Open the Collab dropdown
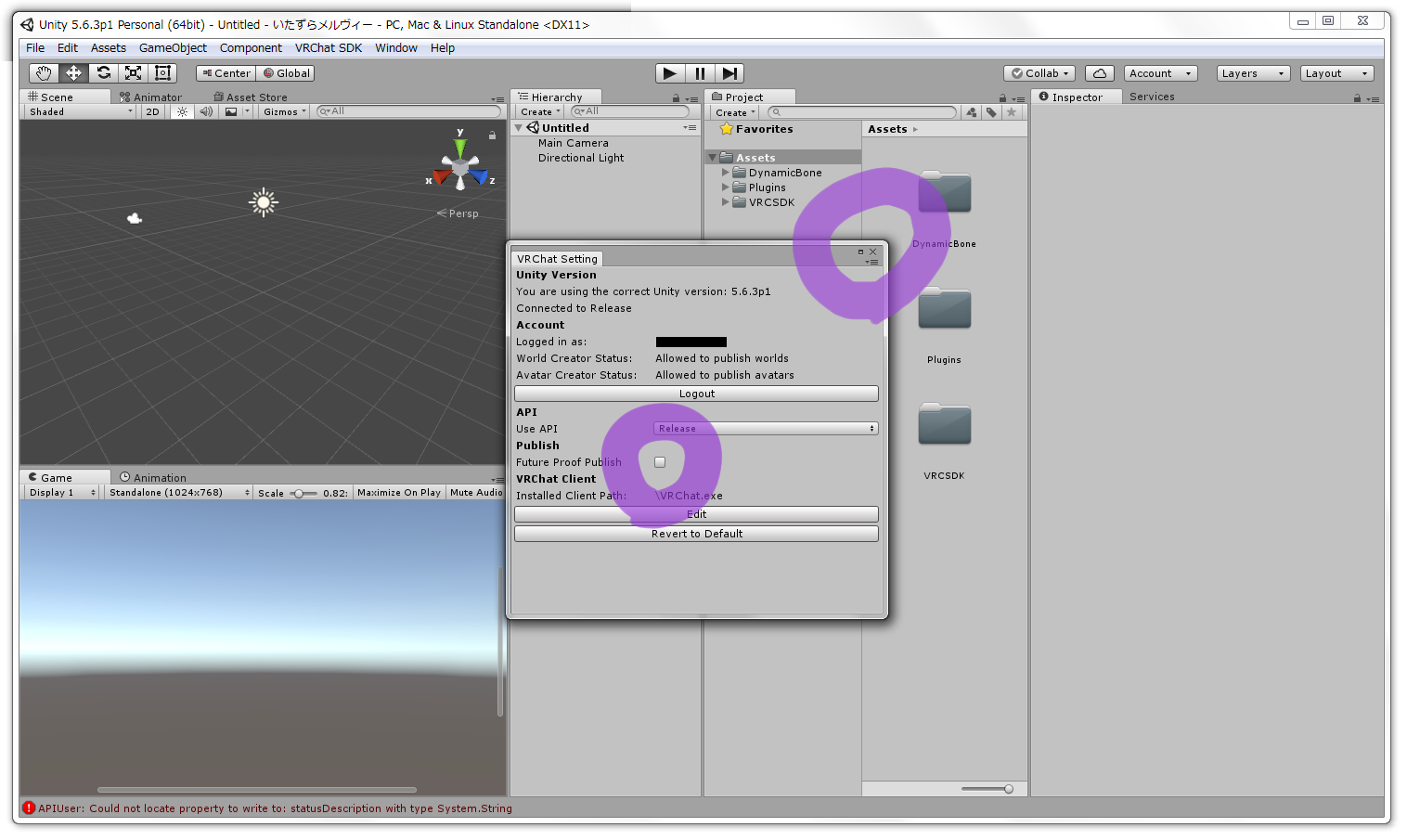Image resolution: width=1407 pixels, height=840 pixels. click(1039, 73)
